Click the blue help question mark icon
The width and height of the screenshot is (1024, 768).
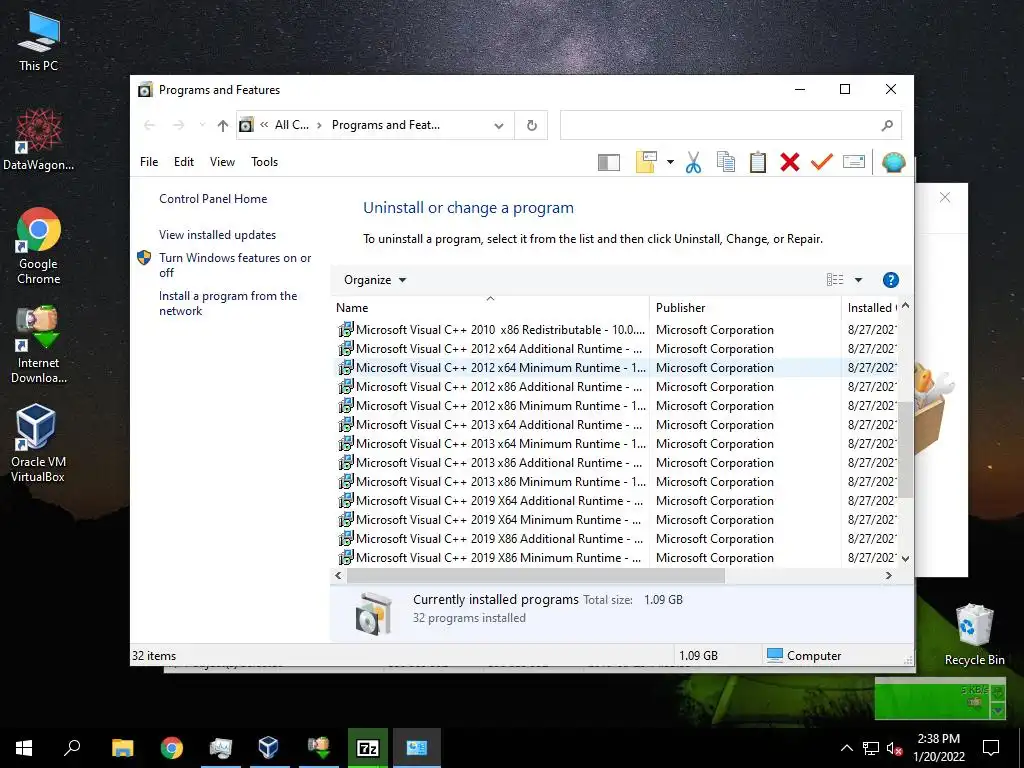(x=890, y=280)
